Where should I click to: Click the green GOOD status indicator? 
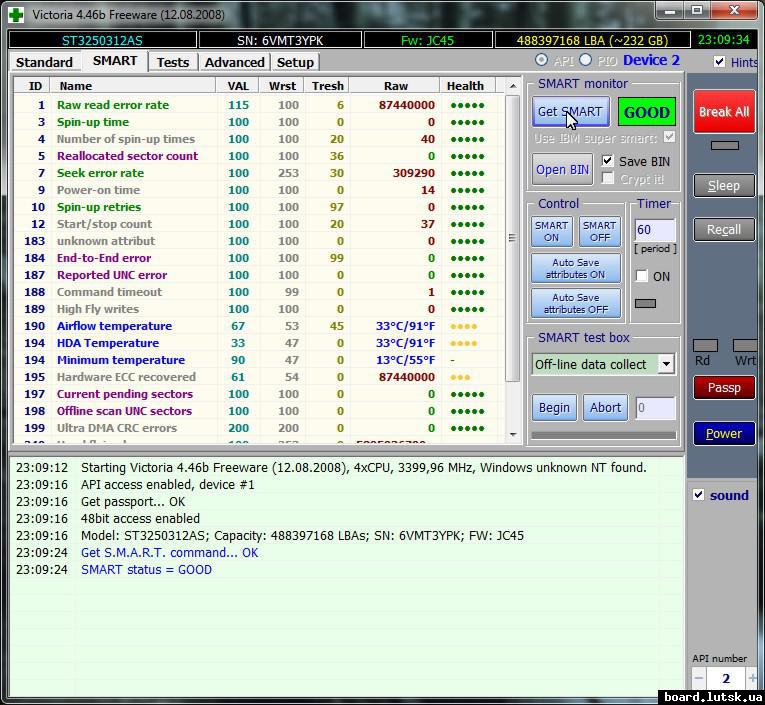click(646, 112)
